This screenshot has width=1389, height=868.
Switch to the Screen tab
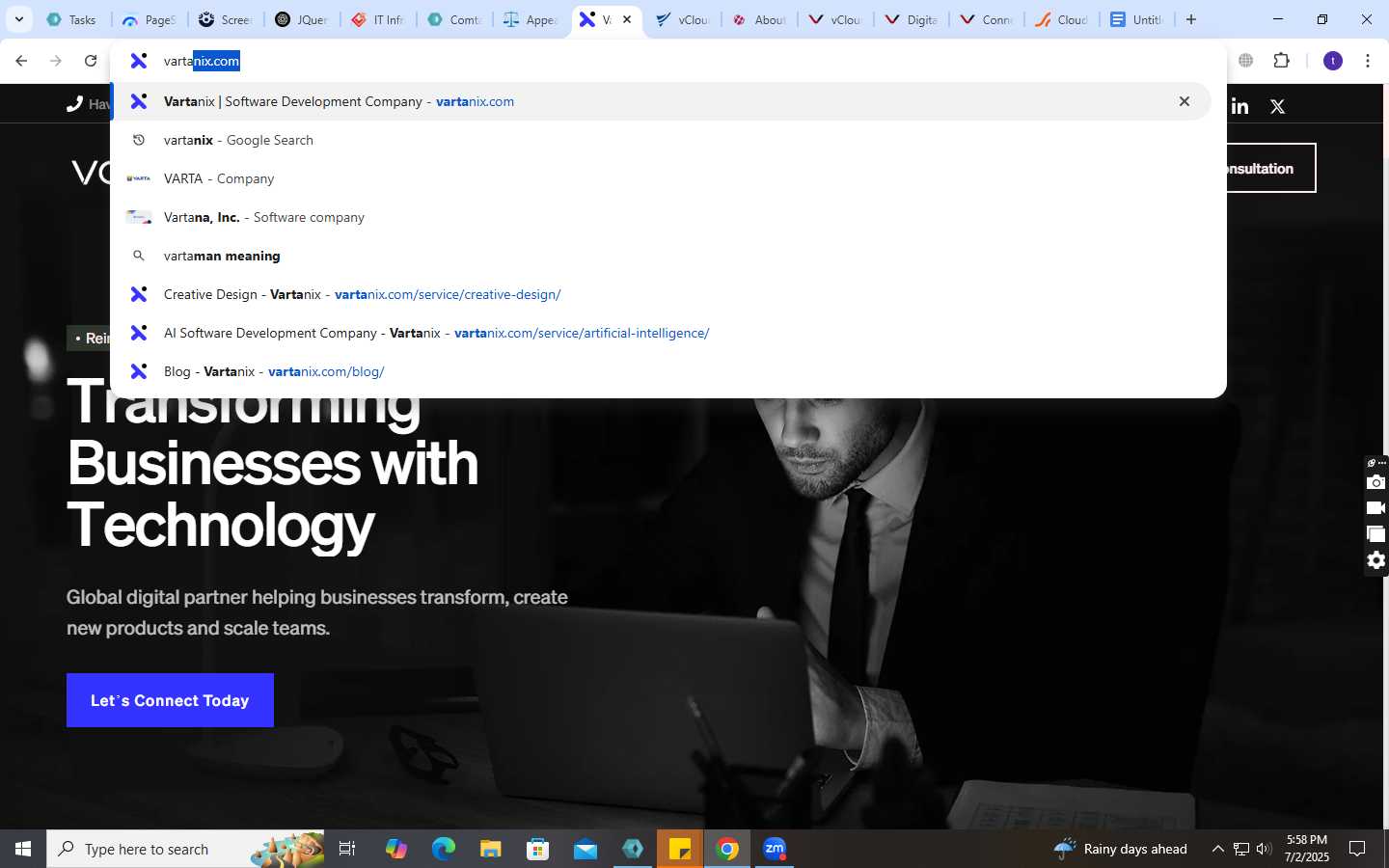coord(226,19)
